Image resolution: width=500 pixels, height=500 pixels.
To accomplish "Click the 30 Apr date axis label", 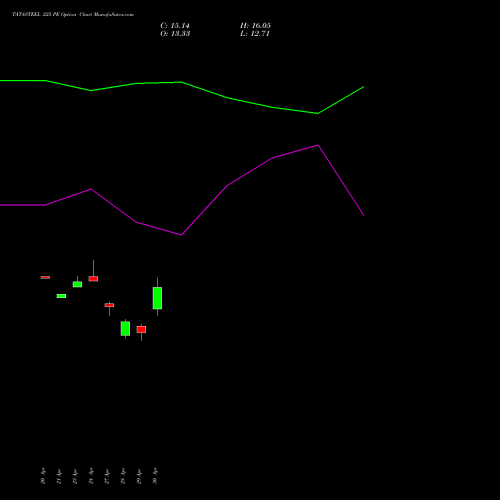I will click(x=155, y=476).
